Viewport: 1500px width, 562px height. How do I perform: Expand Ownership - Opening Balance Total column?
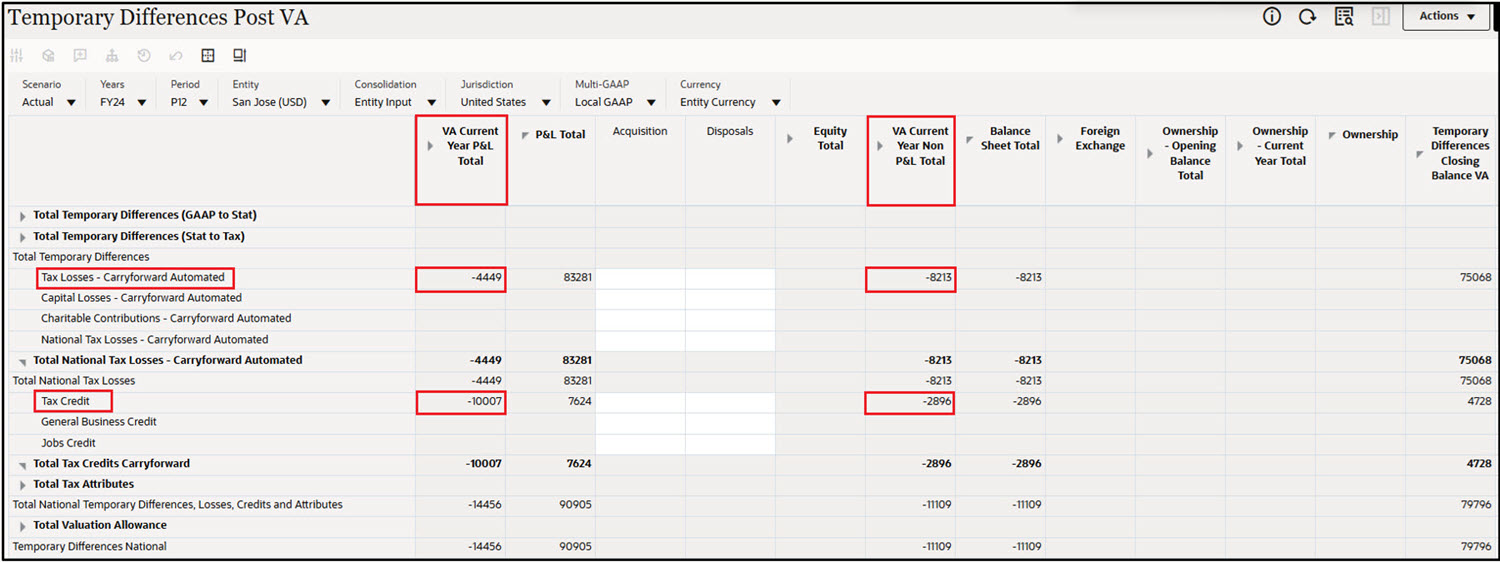(x=1151, y=153)
